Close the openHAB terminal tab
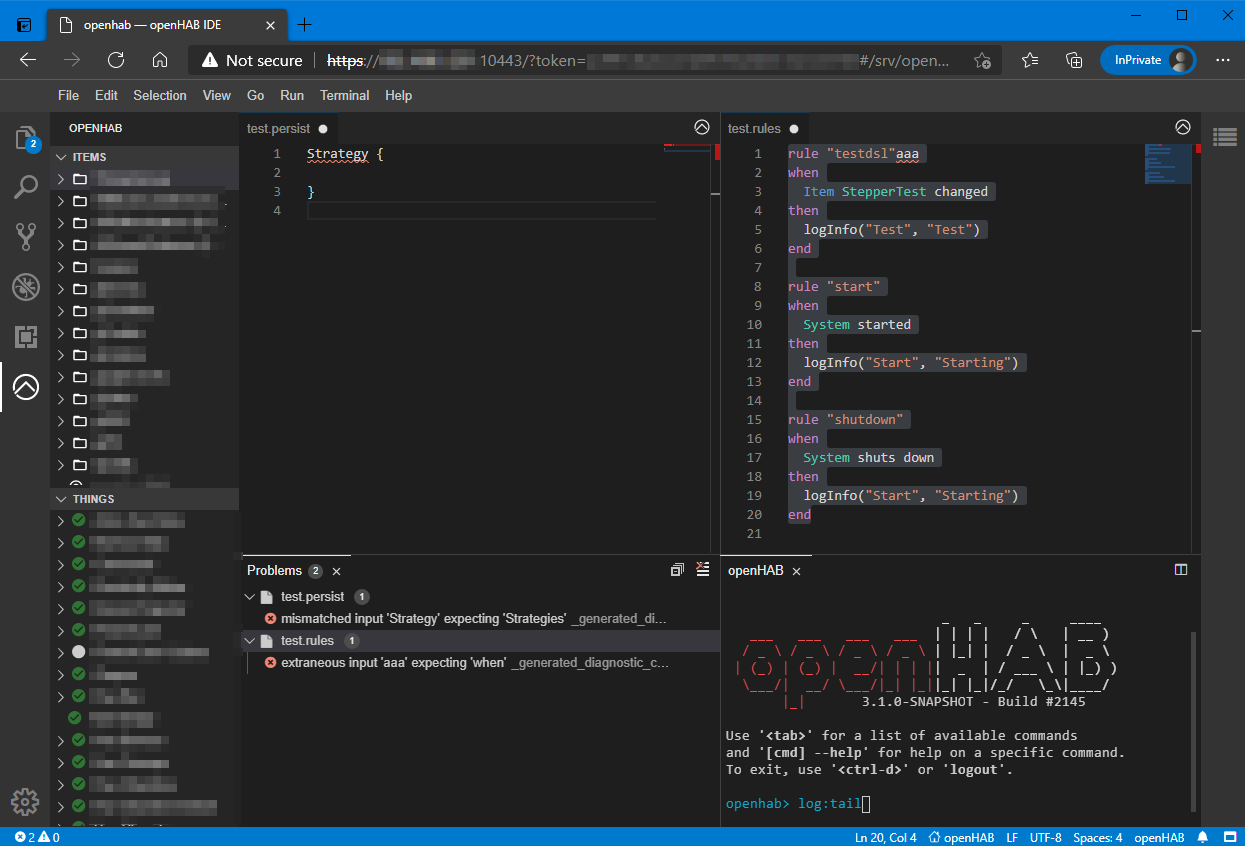The image size is (1245, 846). (797, 571)
